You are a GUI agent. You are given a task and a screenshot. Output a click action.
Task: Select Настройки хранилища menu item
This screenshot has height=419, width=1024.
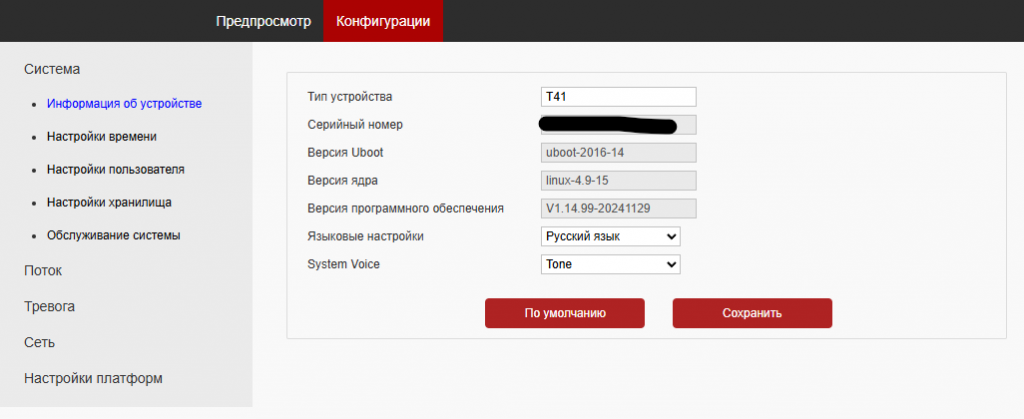(109, 202)
